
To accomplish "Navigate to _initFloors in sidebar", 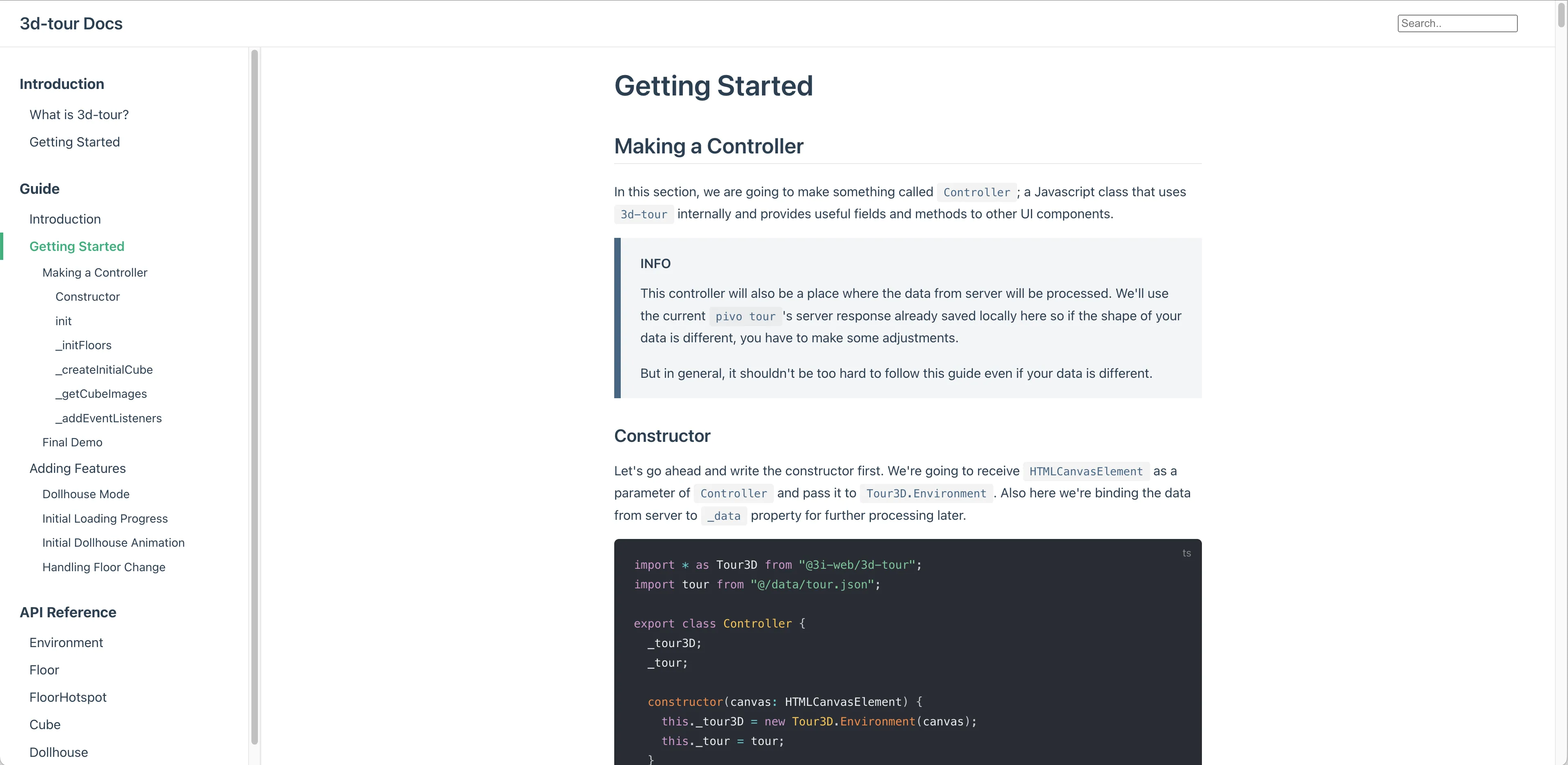I will (83, 345).
